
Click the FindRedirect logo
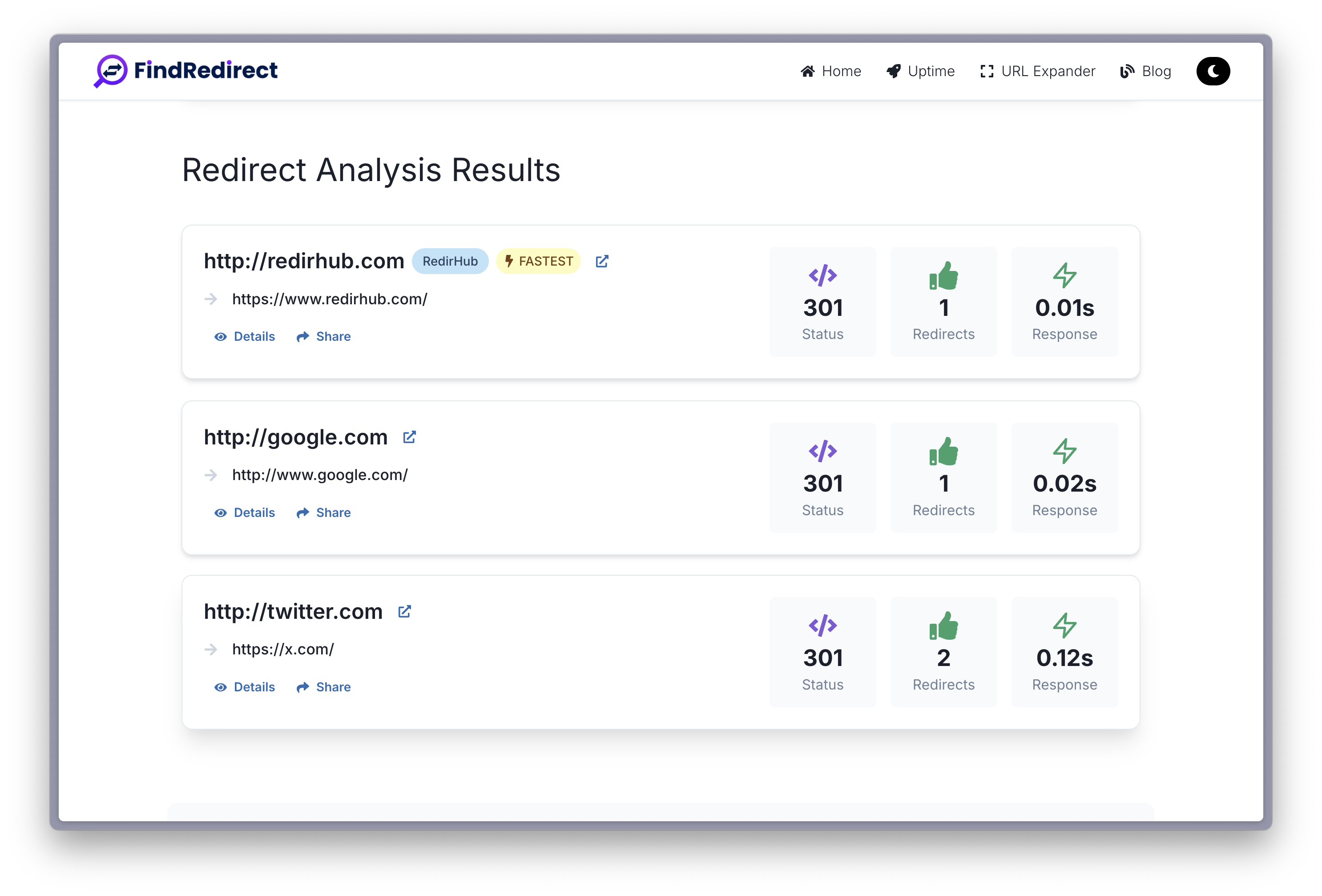click(x=185, y=71)
